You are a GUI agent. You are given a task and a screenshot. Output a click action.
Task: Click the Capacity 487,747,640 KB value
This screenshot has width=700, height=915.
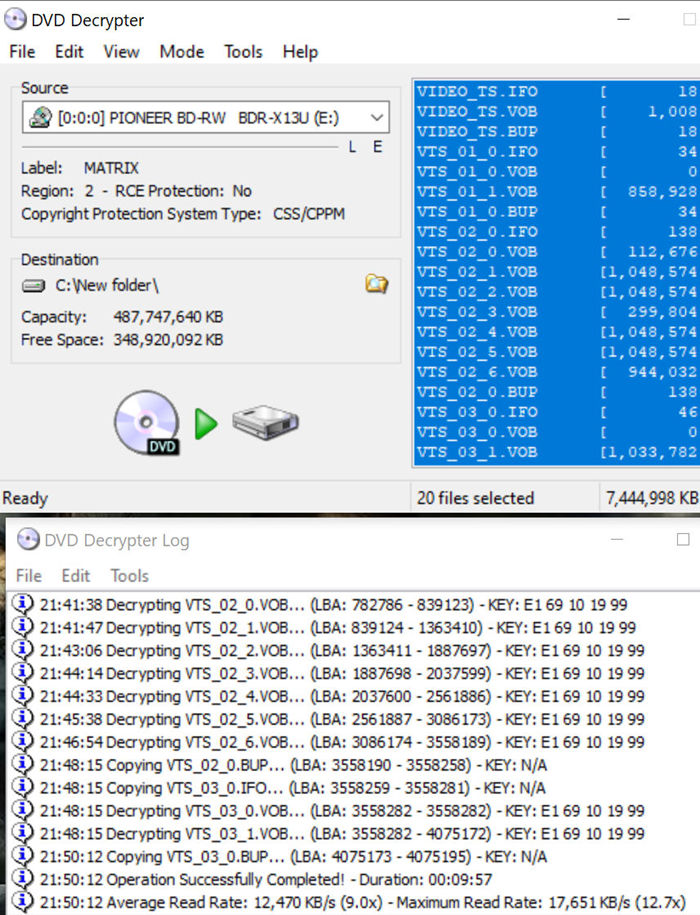tap(168, 317)
